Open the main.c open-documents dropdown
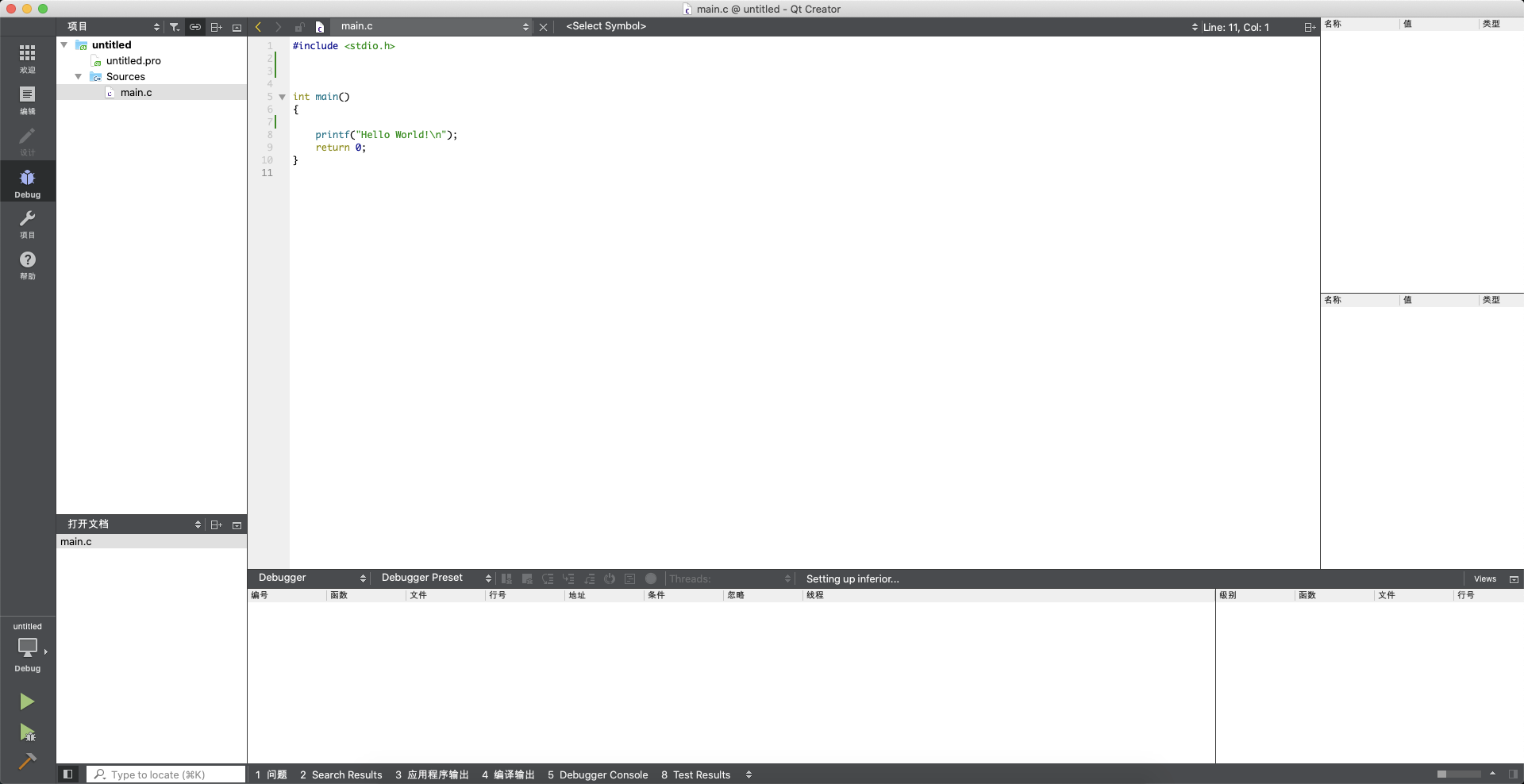 tap(431, 27)
